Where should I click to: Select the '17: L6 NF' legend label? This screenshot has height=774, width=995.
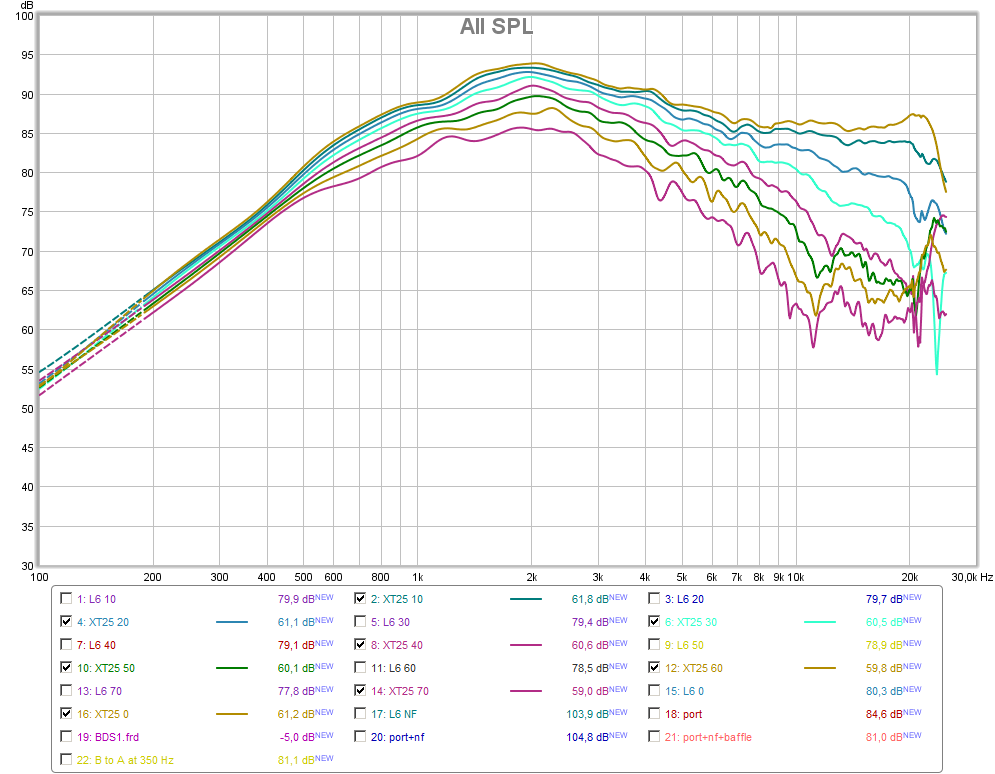click(x=394, y=714)
